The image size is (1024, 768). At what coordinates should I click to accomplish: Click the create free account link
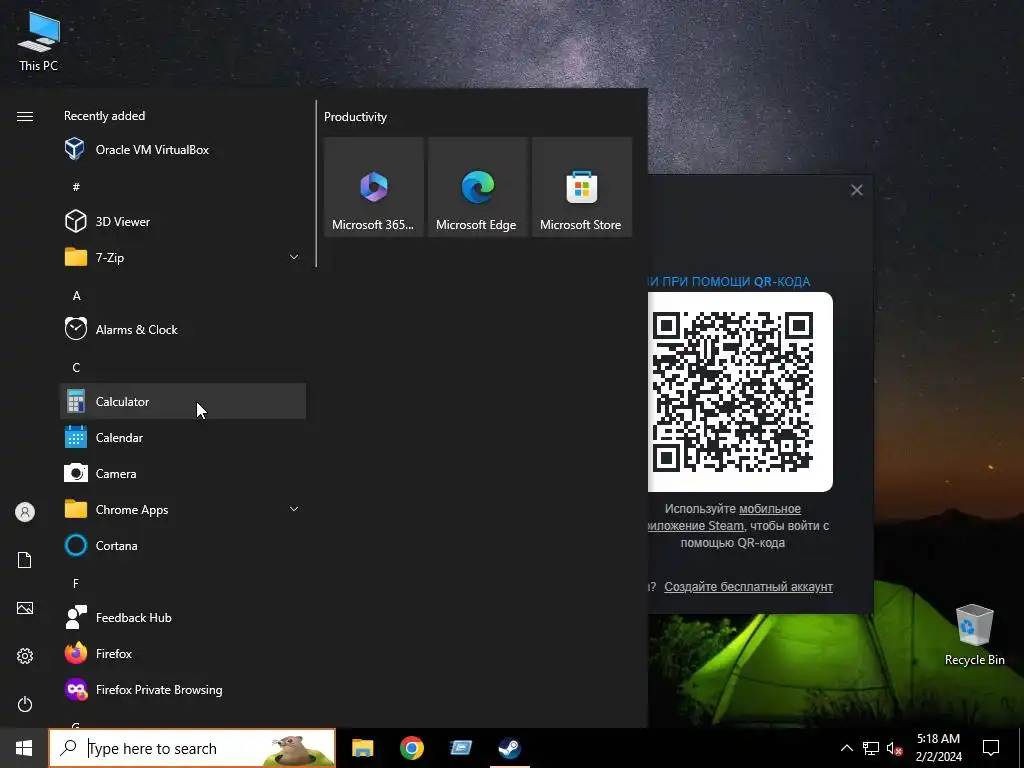click(x=748, y=586)
